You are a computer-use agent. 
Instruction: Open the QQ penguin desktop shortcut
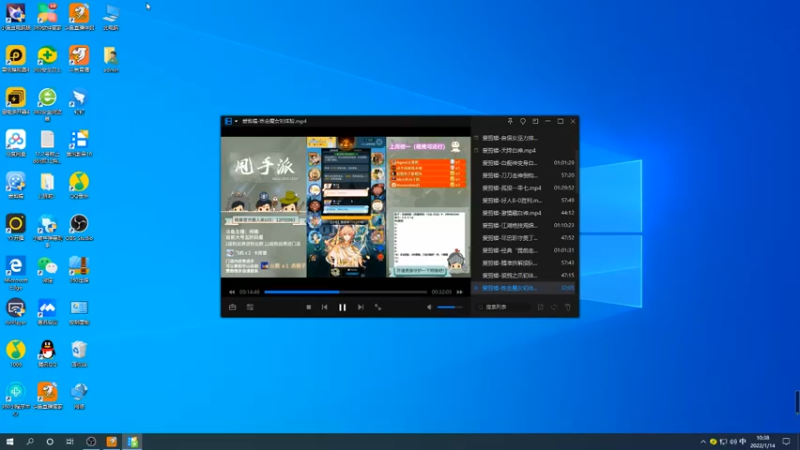(47, 354)
